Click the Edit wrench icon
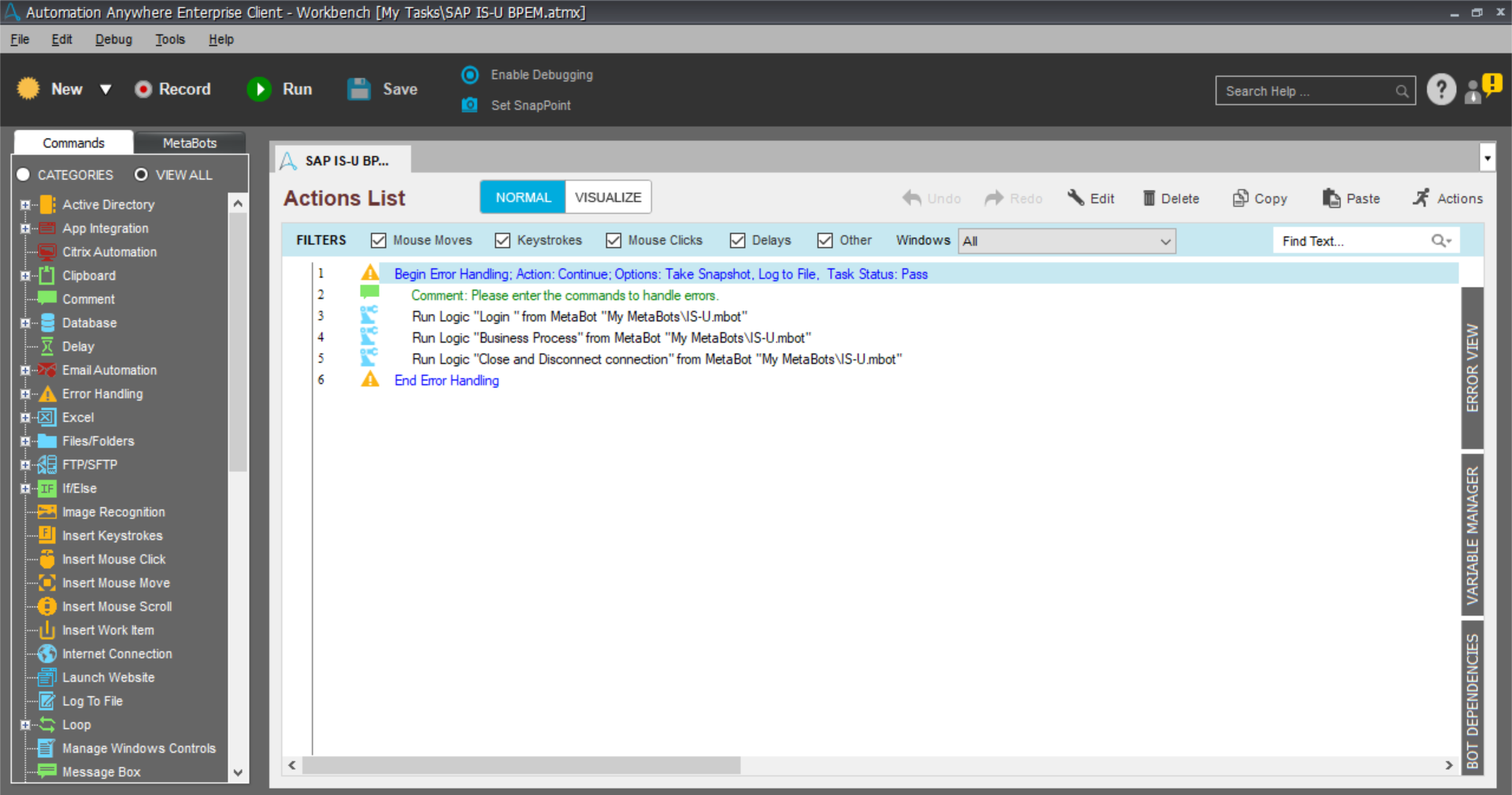This screenshot has height=795, width=1512. pos(1076,198)
